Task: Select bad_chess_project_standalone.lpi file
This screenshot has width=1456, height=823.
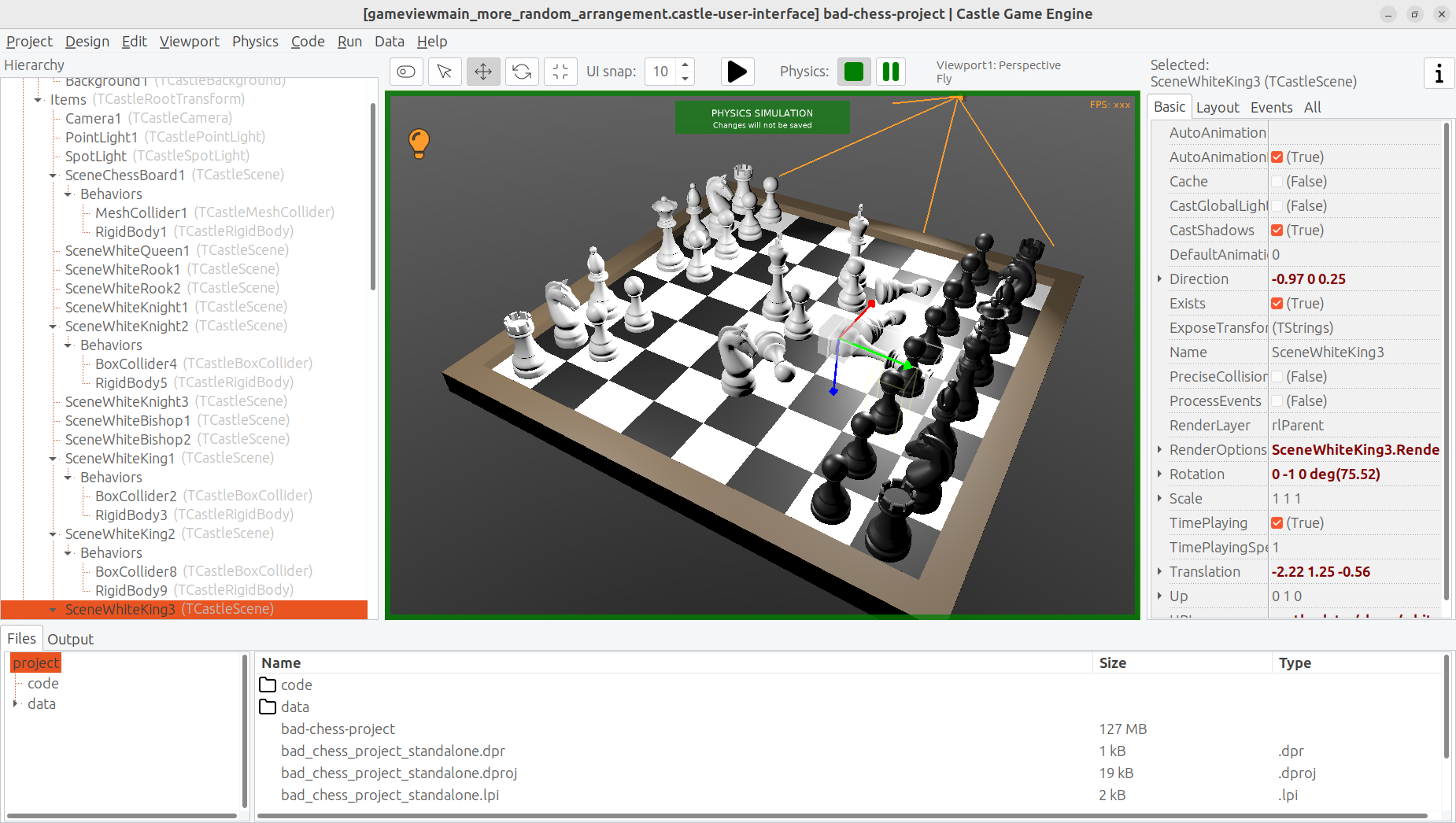Action: 390,795
